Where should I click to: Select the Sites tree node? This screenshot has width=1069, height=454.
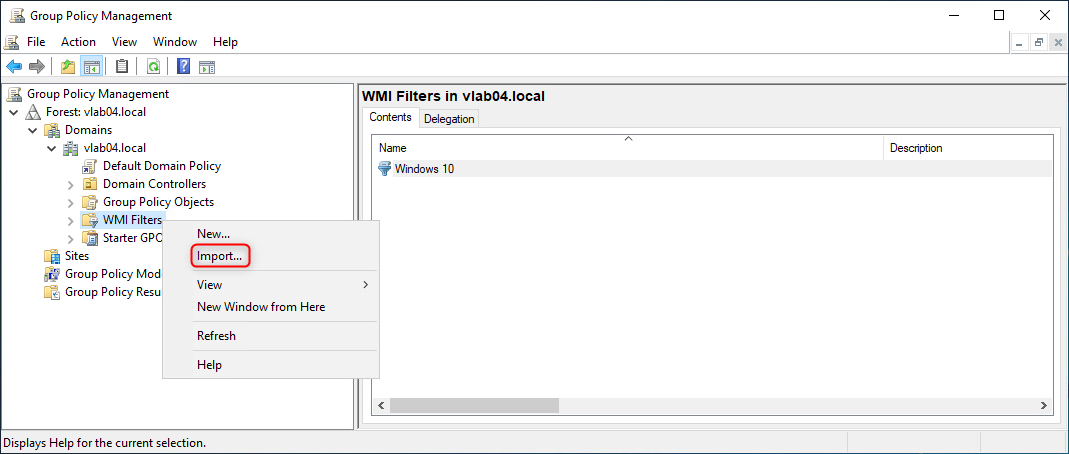pyautogui.click(x=77, y=256)
